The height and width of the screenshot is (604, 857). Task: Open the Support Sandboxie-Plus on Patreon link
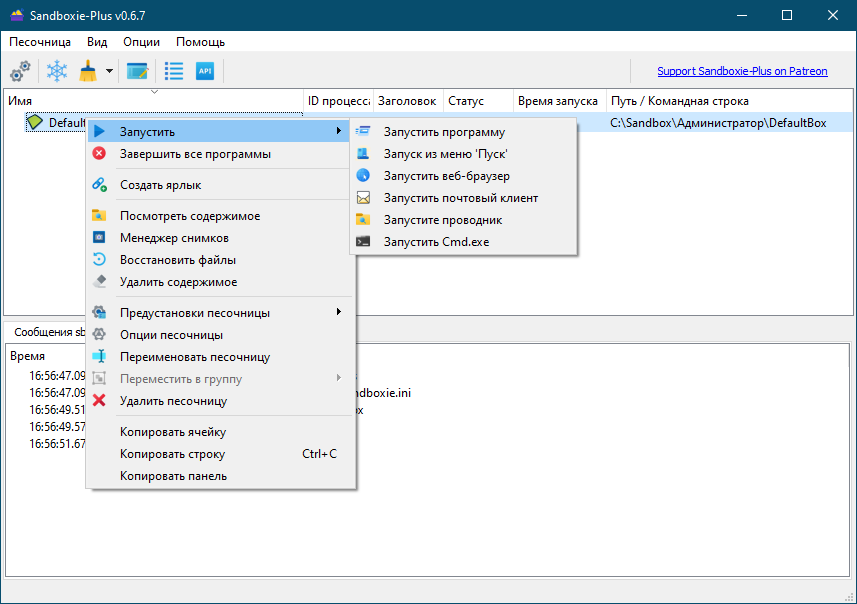[742, 71]
